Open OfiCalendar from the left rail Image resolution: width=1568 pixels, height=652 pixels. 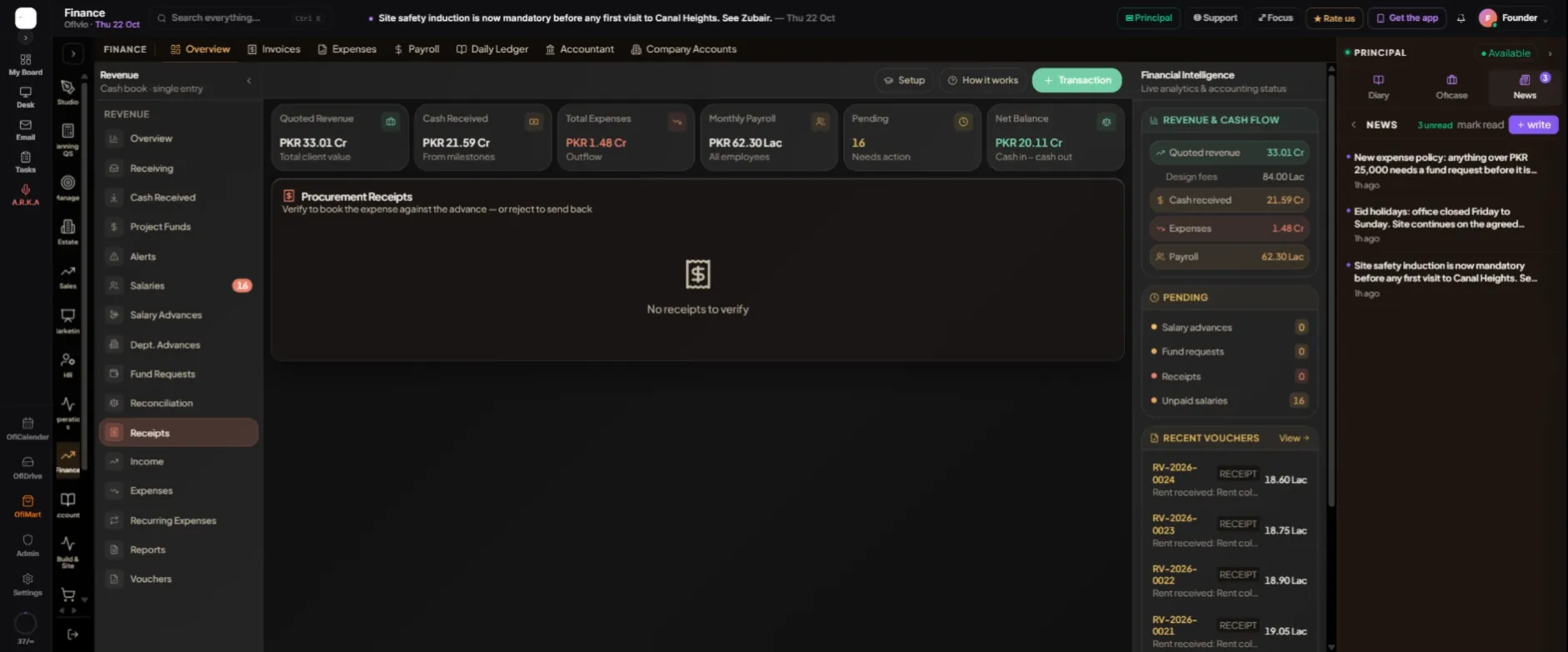(x=27, y=429)
